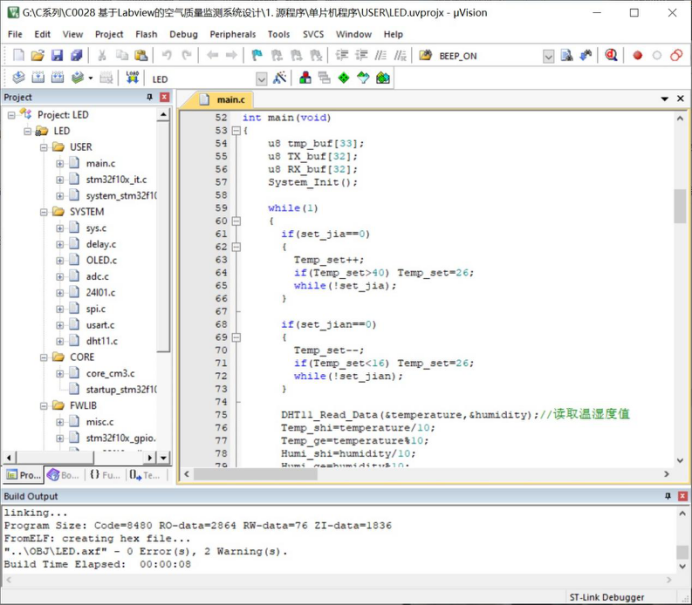The height and width of the screenshot is (605, 692).
Task: Click the Undo arrow icon
Action: click(x=166, y=55)
